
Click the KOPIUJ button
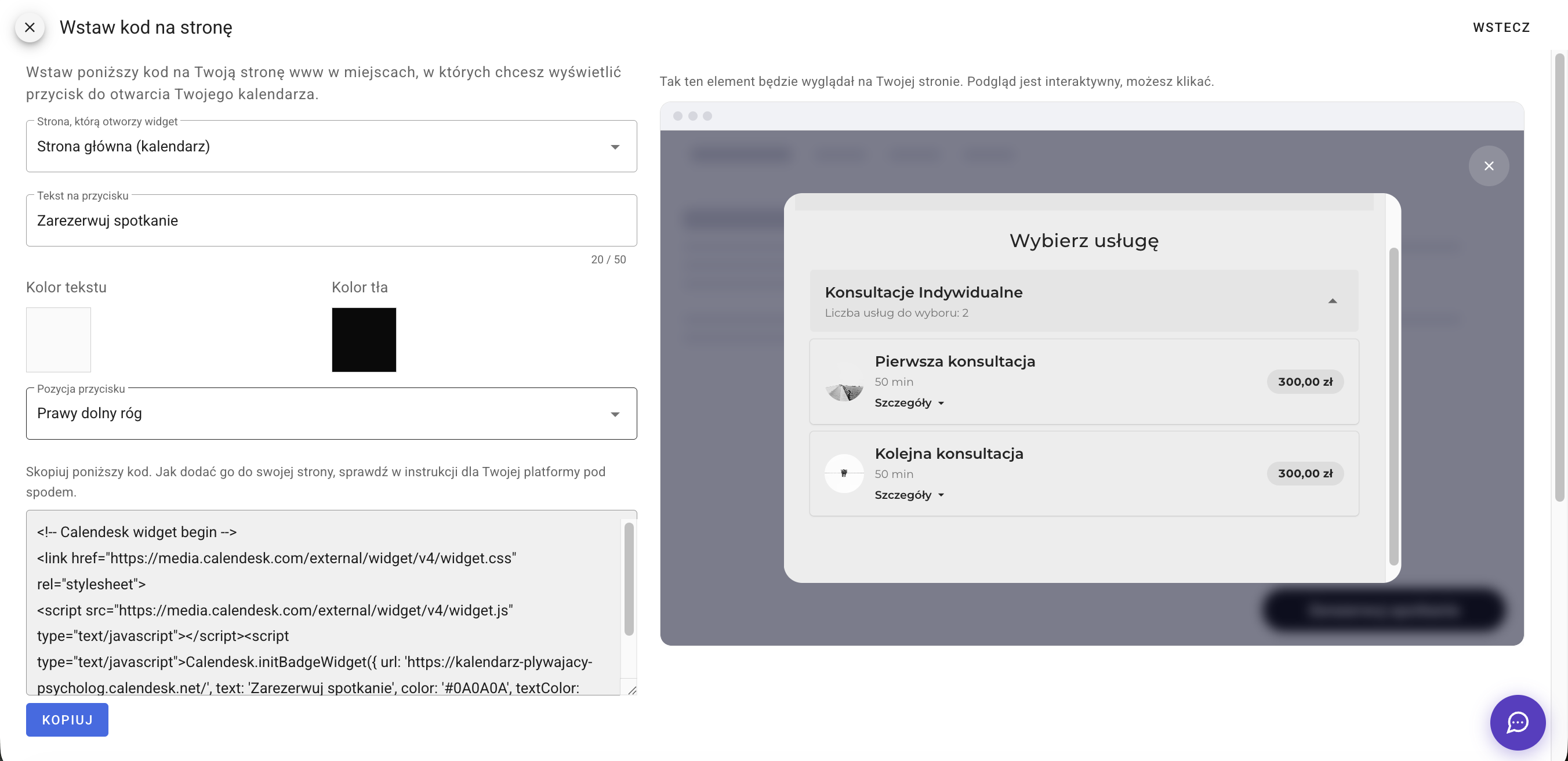point(67,720)
